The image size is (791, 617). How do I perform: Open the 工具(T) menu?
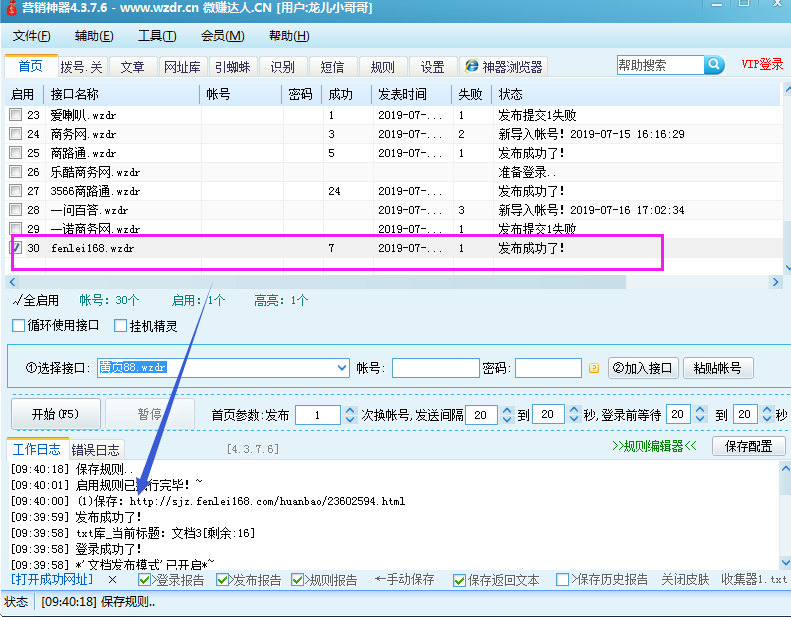pyautogui.click(x=156, y=36)
